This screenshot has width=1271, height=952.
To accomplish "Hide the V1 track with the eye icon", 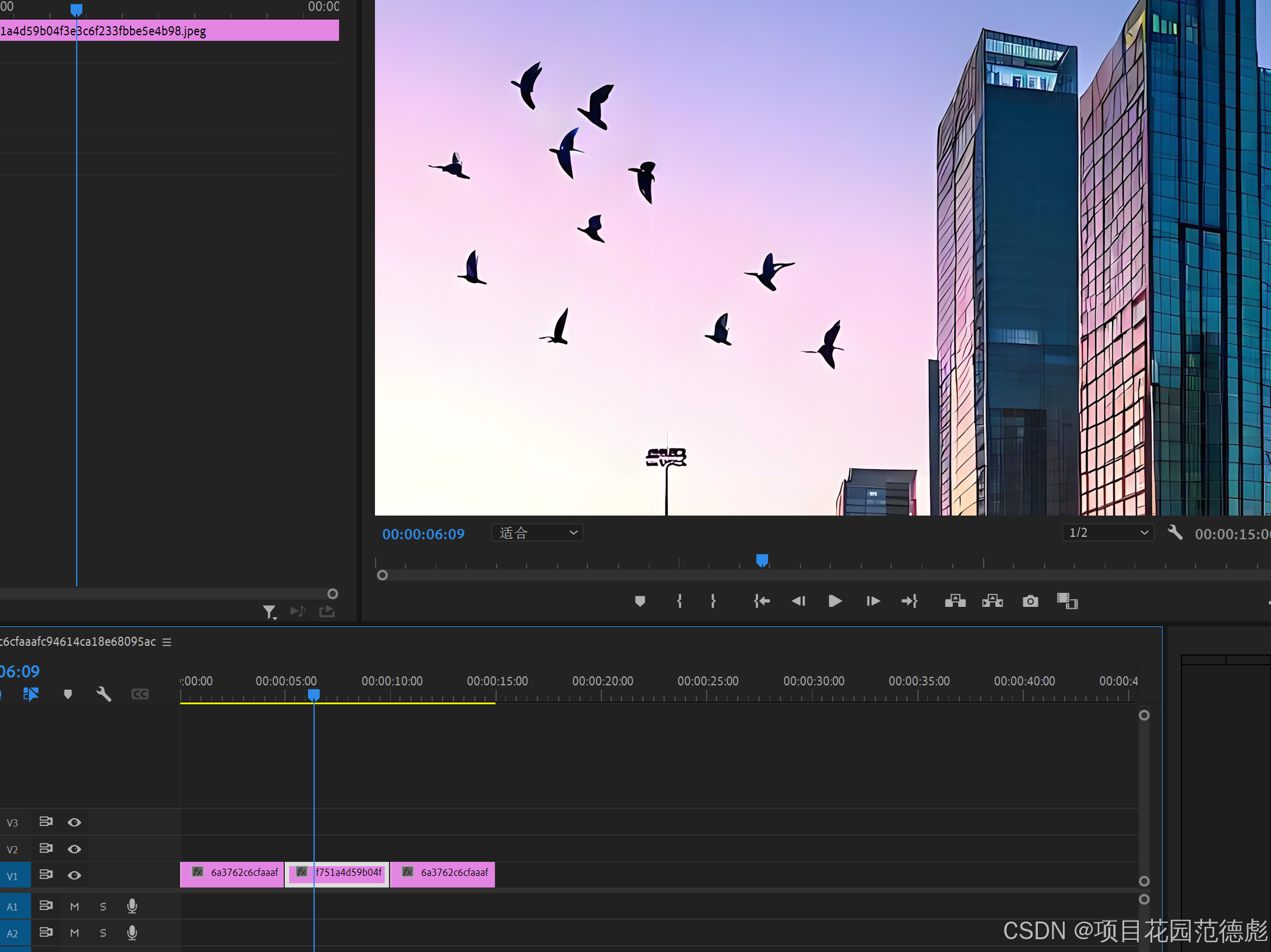I will coord(74,875).
